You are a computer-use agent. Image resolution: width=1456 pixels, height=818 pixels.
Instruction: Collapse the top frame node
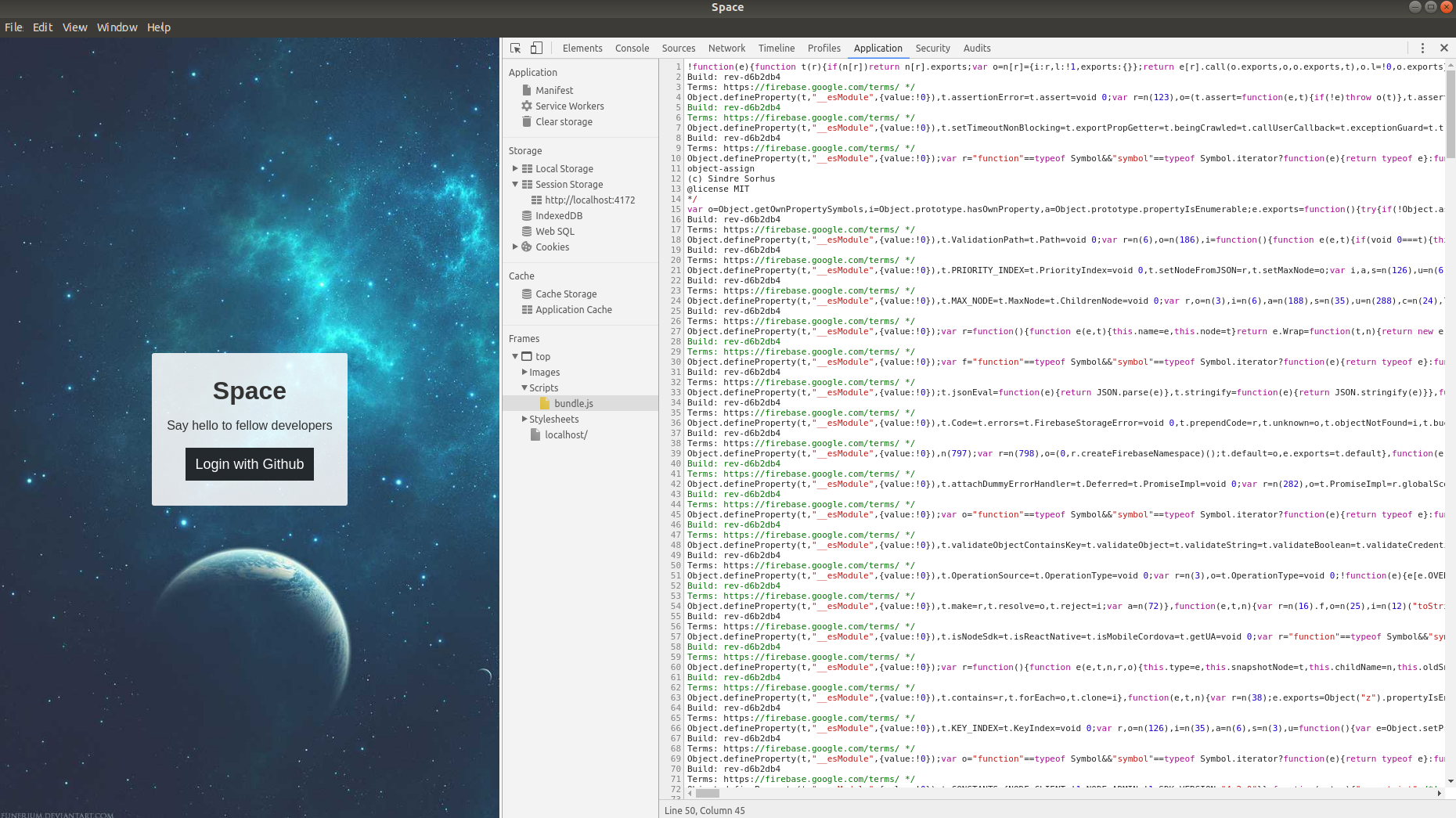514,356
